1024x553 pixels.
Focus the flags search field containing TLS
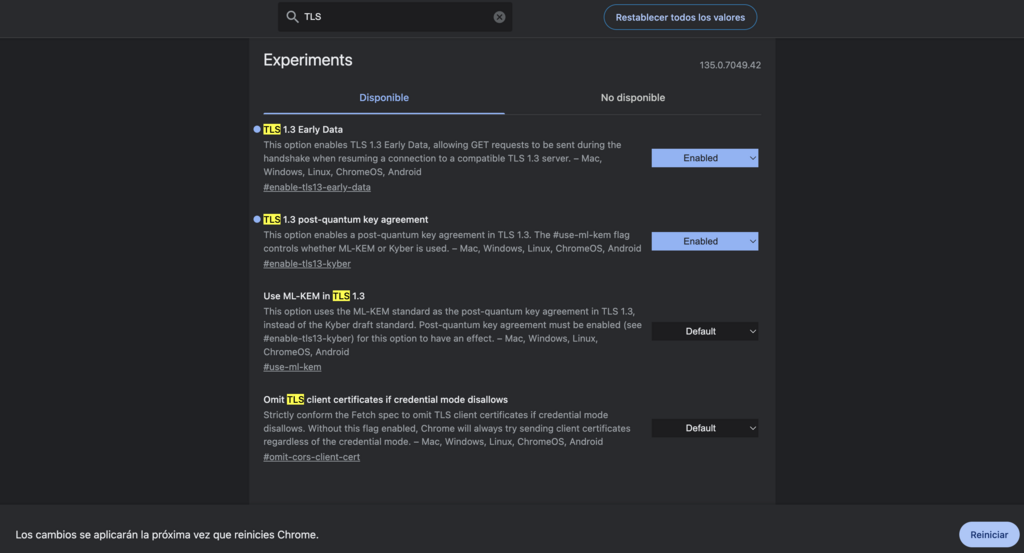click(395, 17)
